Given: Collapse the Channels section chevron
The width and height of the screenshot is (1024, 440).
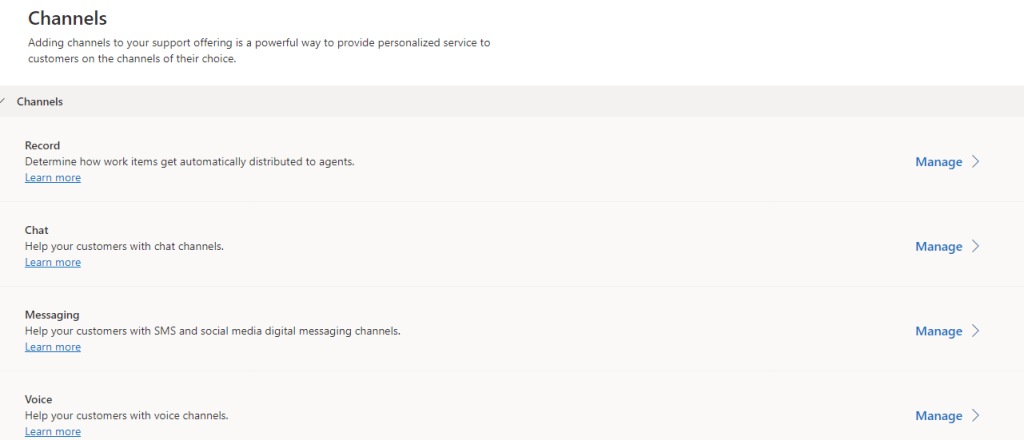Looking at the screenshot, I should [3, 101].
